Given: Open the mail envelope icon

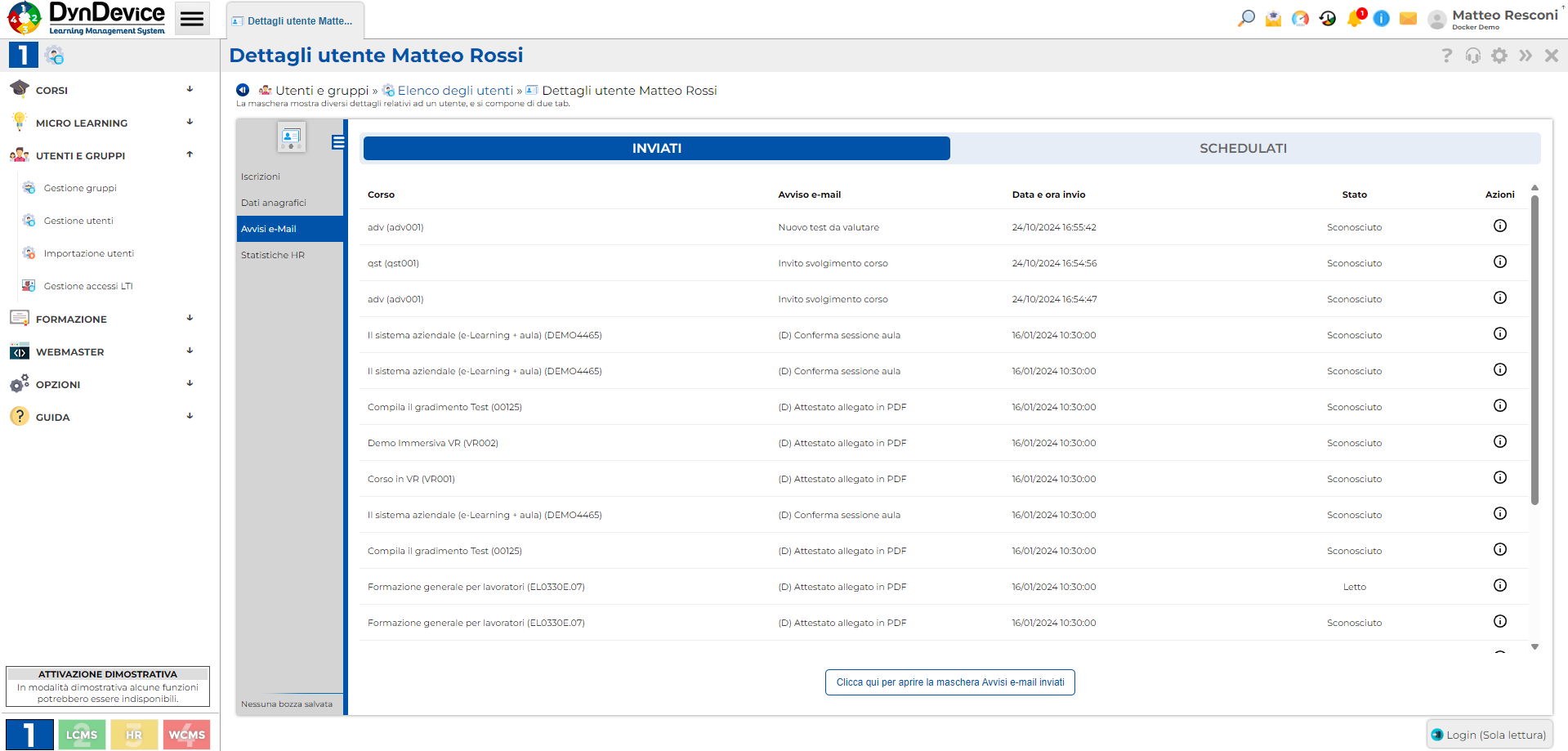Looking at the screenshot, I should (x=1408, y=17).
